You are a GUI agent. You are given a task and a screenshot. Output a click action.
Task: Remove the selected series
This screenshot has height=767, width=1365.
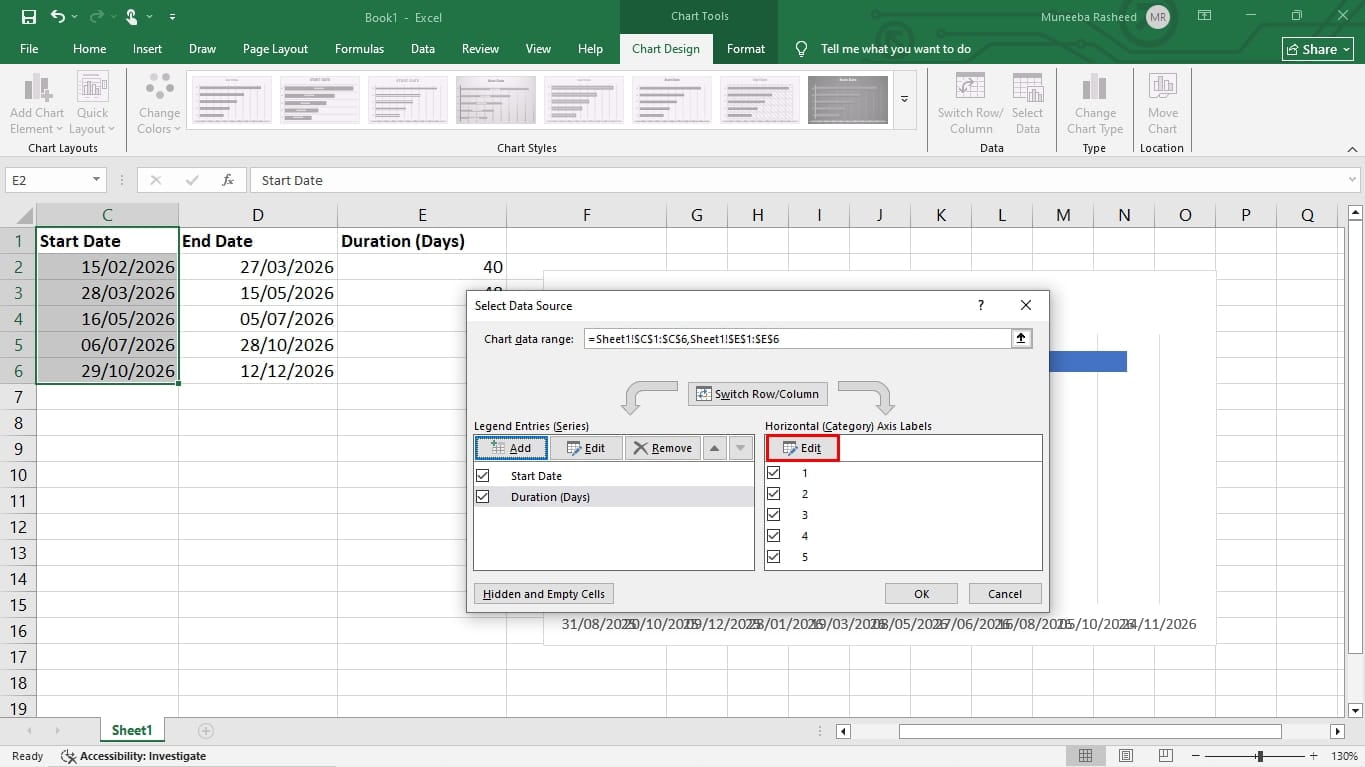coord(663,448)
